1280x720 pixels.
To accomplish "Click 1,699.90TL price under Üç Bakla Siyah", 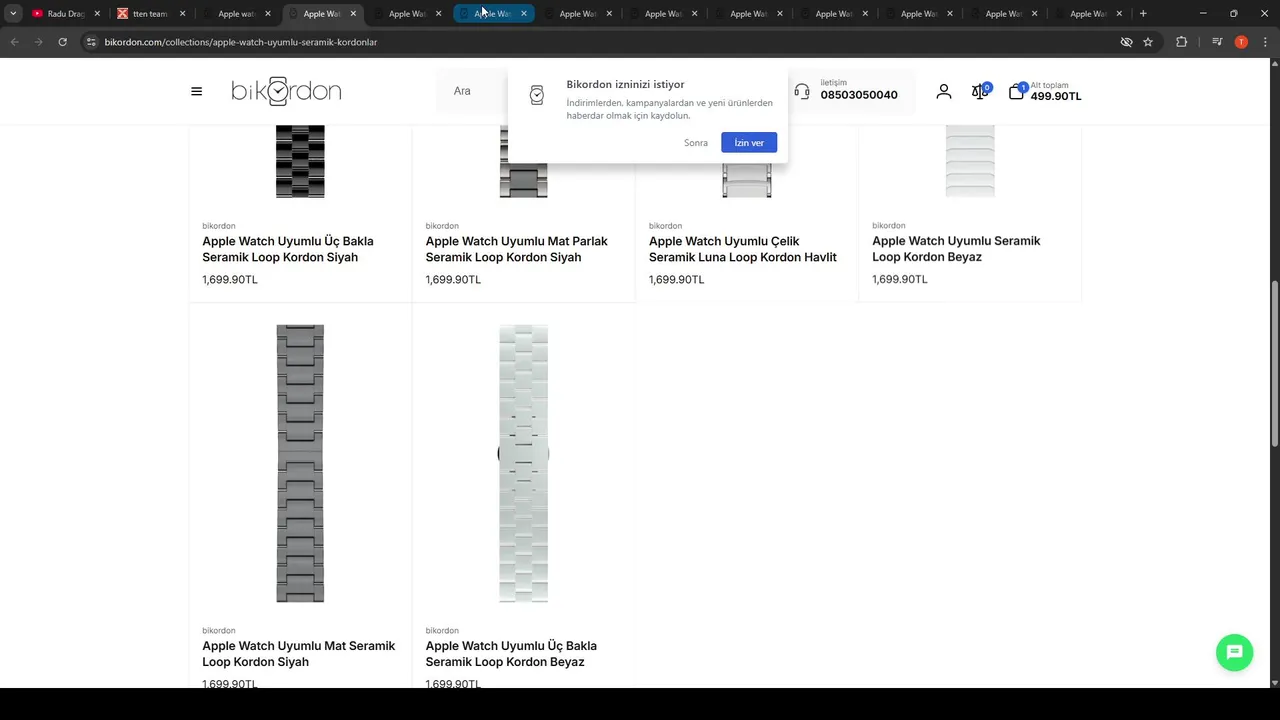I will pyautogui.click(x=230, y=280).
